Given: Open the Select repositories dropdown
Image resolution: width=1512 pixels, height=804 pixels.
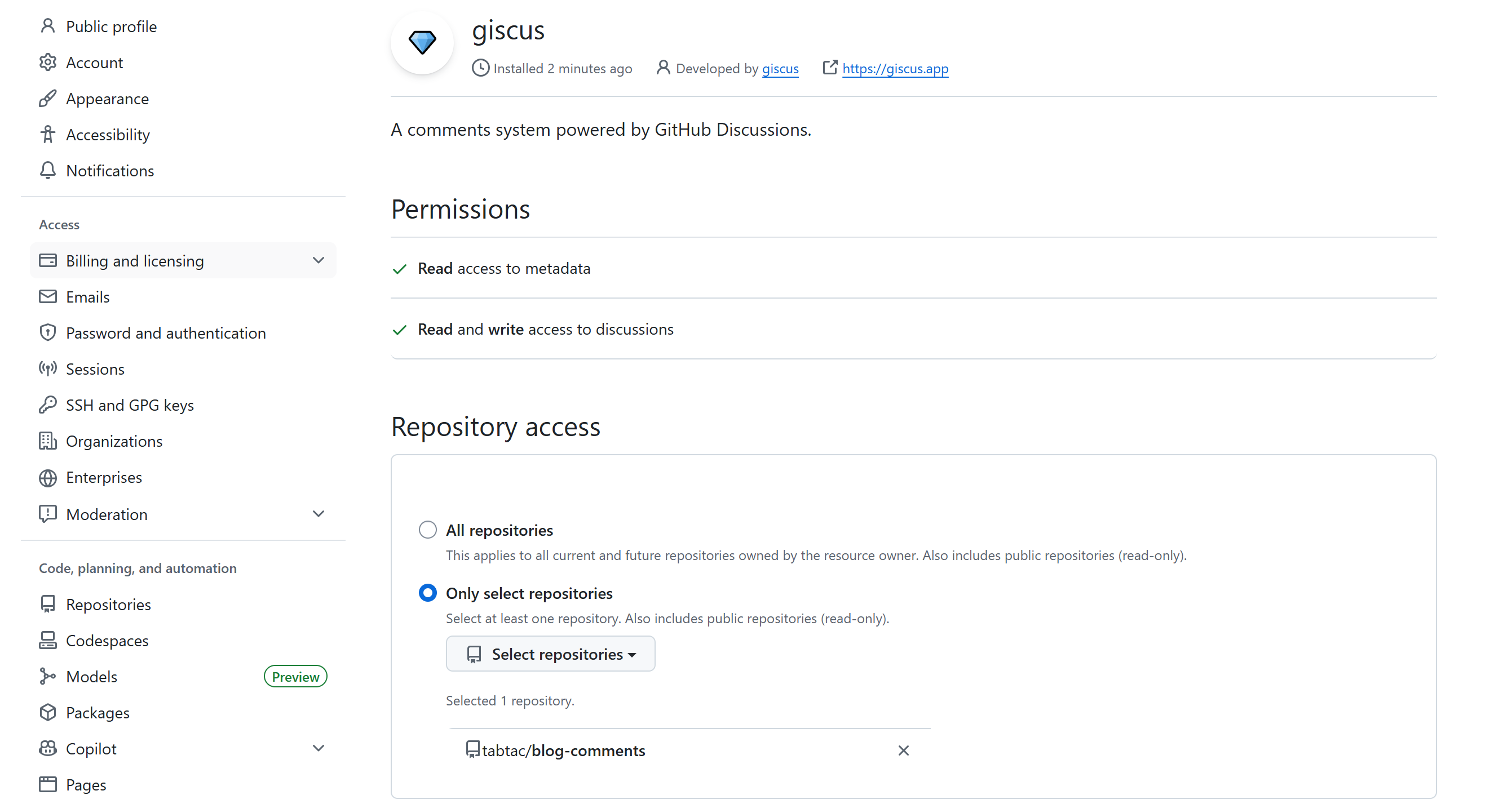Looking at the screenshot, I should [550, 654].
